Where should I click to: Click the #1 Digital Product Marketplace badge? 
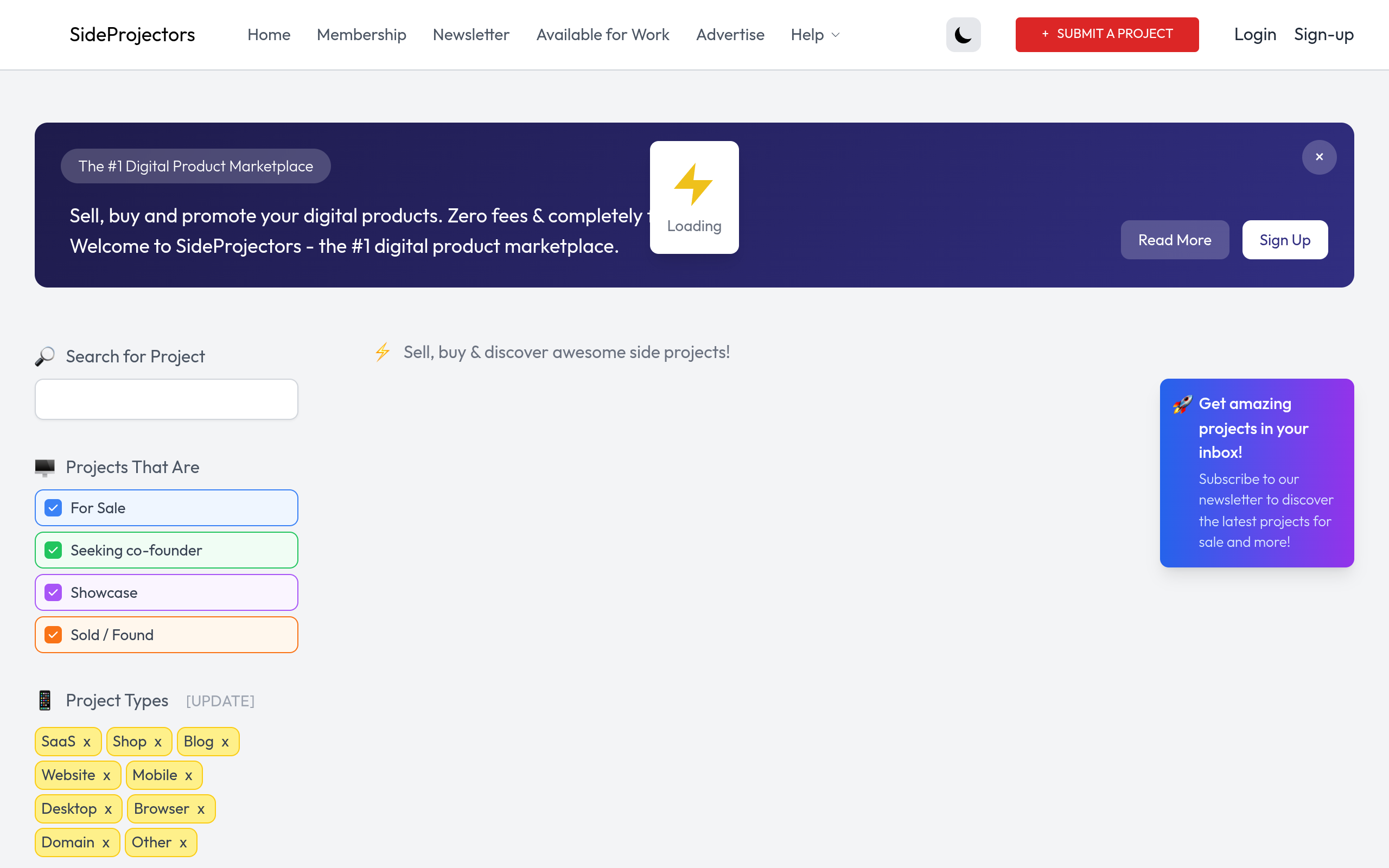point(196,166)
